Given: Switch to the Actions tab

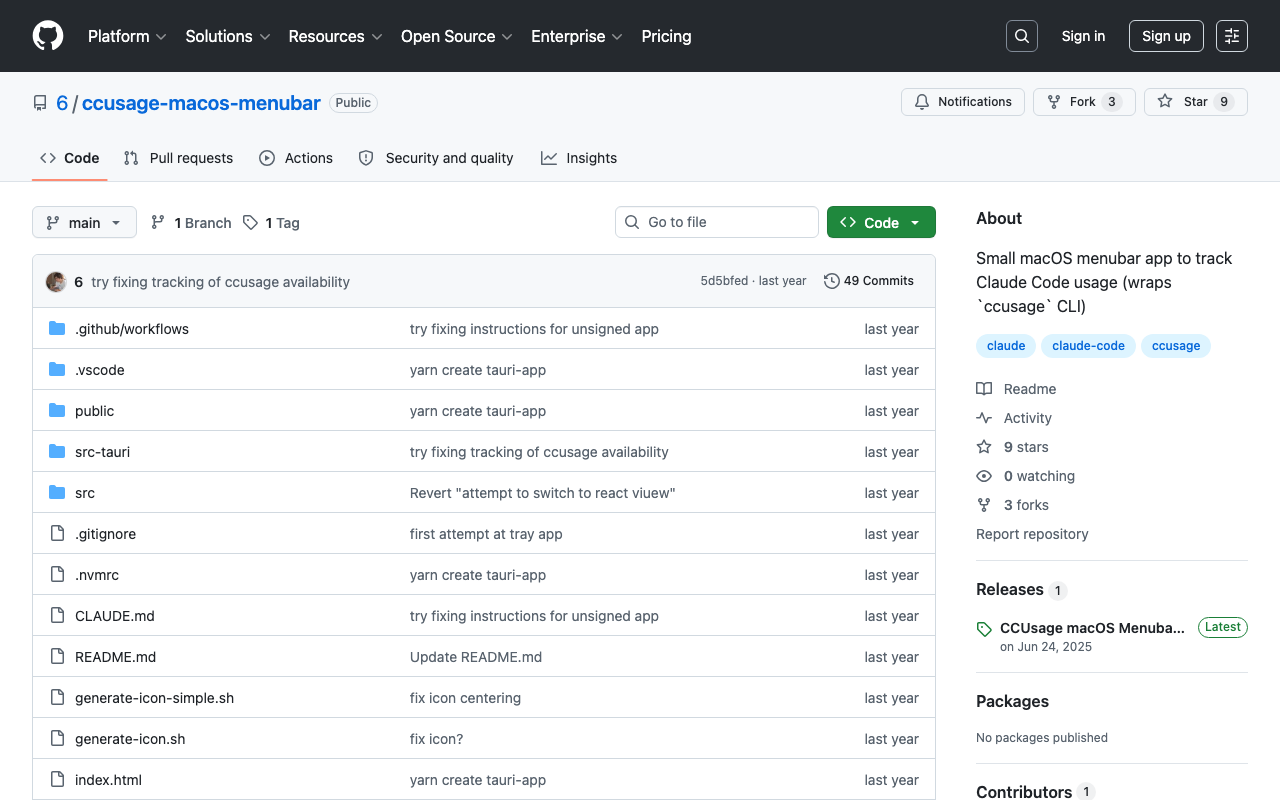Looking at the screenshot, I should click(296, 158).
